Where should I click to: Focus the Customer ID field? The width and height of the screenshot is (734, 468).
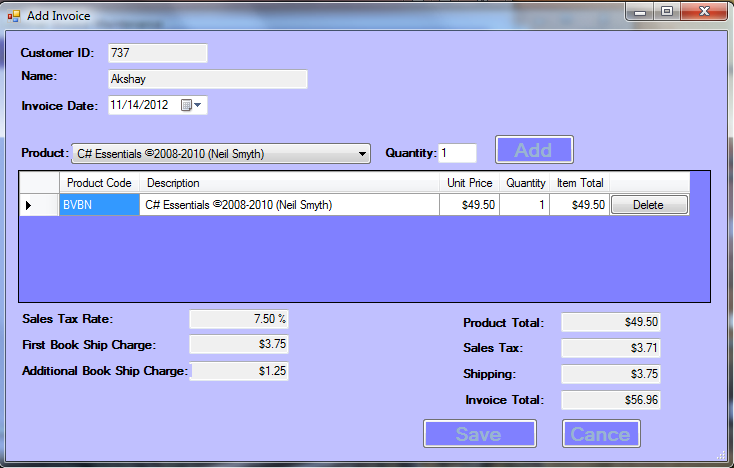pos(157,53)
